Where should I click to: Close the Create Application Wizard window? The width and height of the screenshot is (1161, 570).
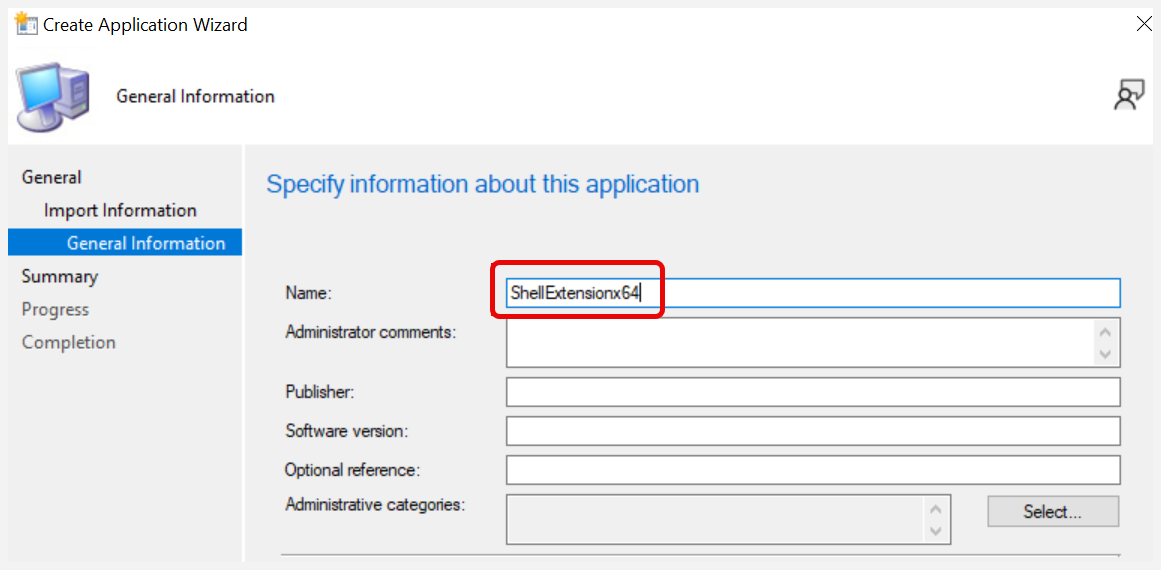[1144, 24]
